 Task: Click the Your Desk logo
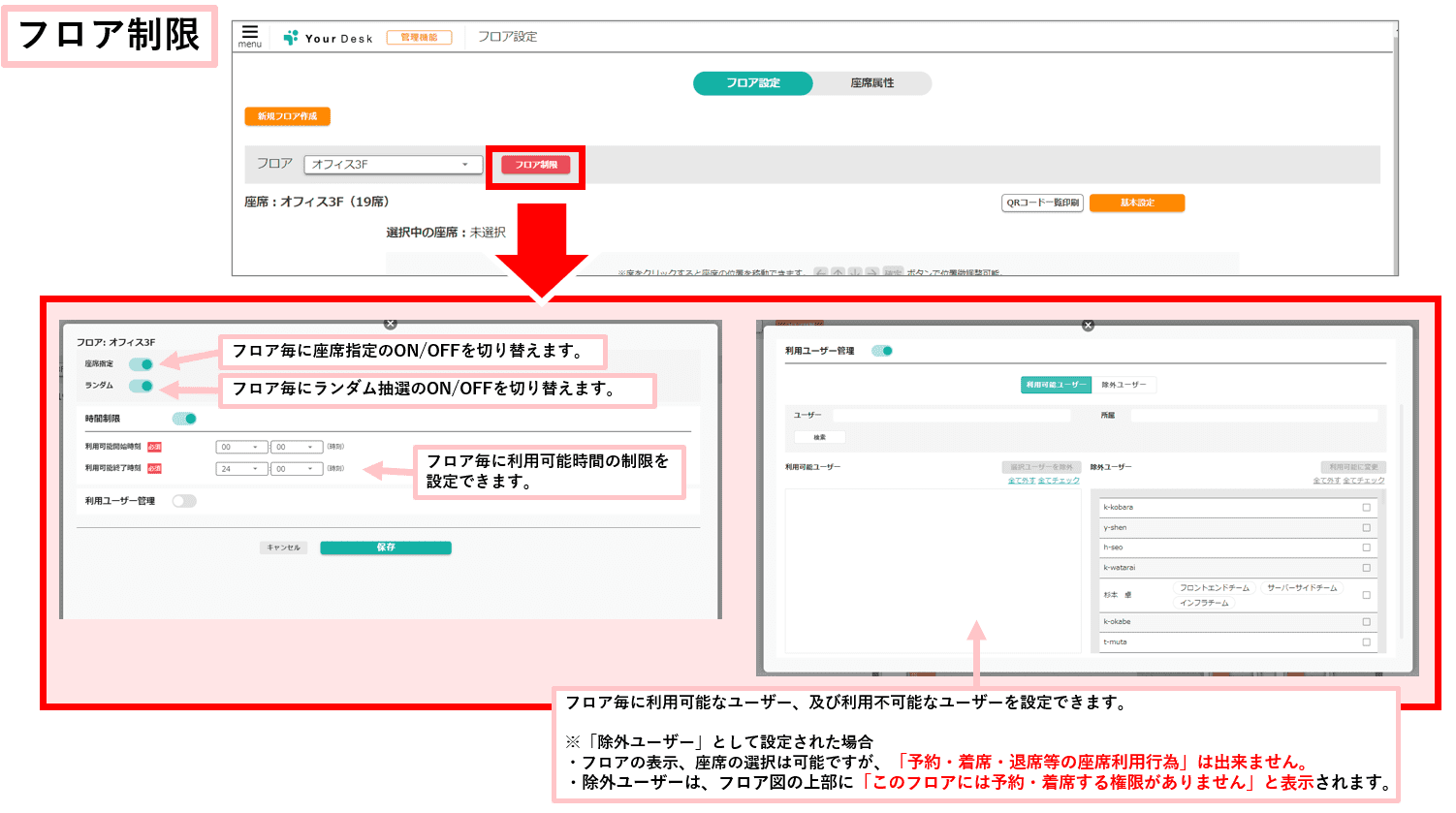328,38
